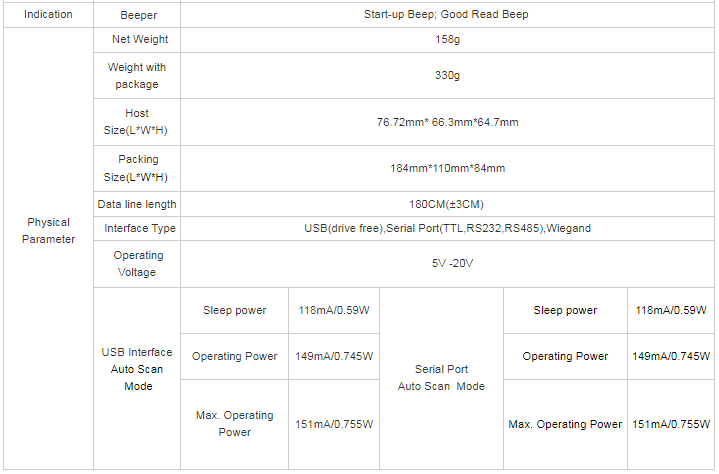Select the Interface Type label
The height and width of the screenshot is (474, 719).
pos(140,229)
